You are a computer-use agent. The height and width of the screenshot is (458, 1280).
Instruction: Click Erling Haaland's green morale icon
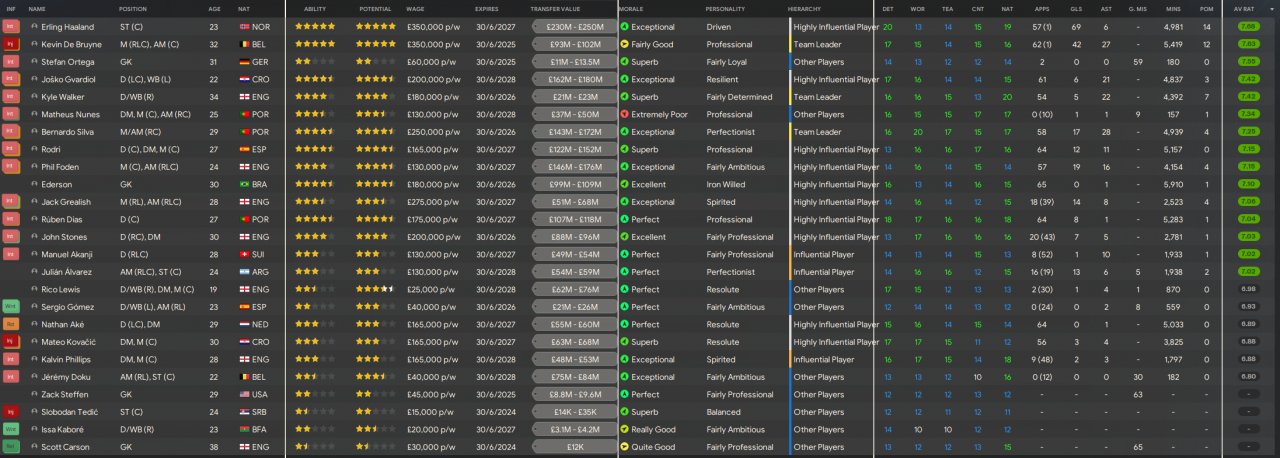[624, 27]
